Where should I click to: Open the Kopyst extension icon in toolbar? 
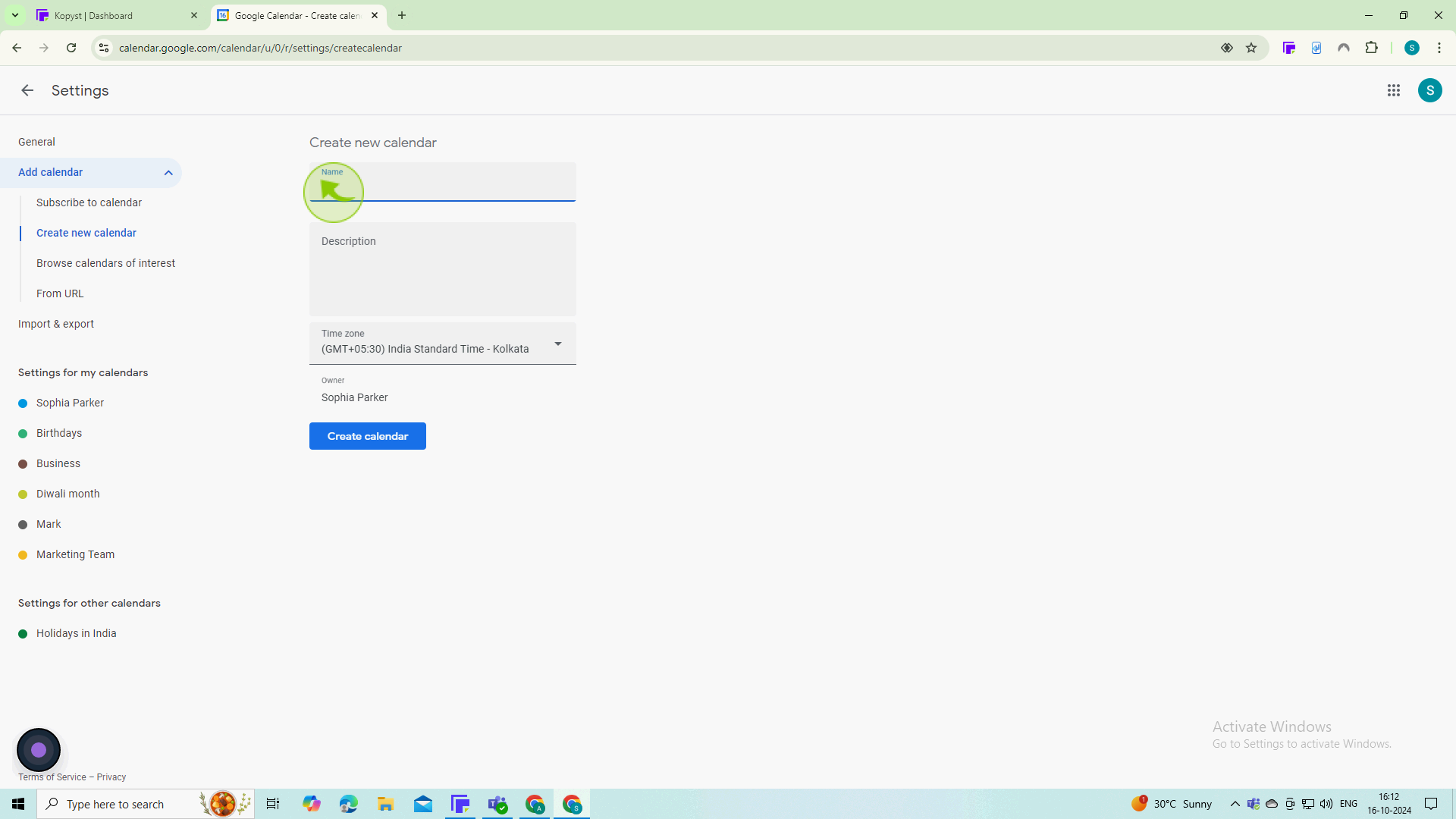click(x=1289, y=48)
